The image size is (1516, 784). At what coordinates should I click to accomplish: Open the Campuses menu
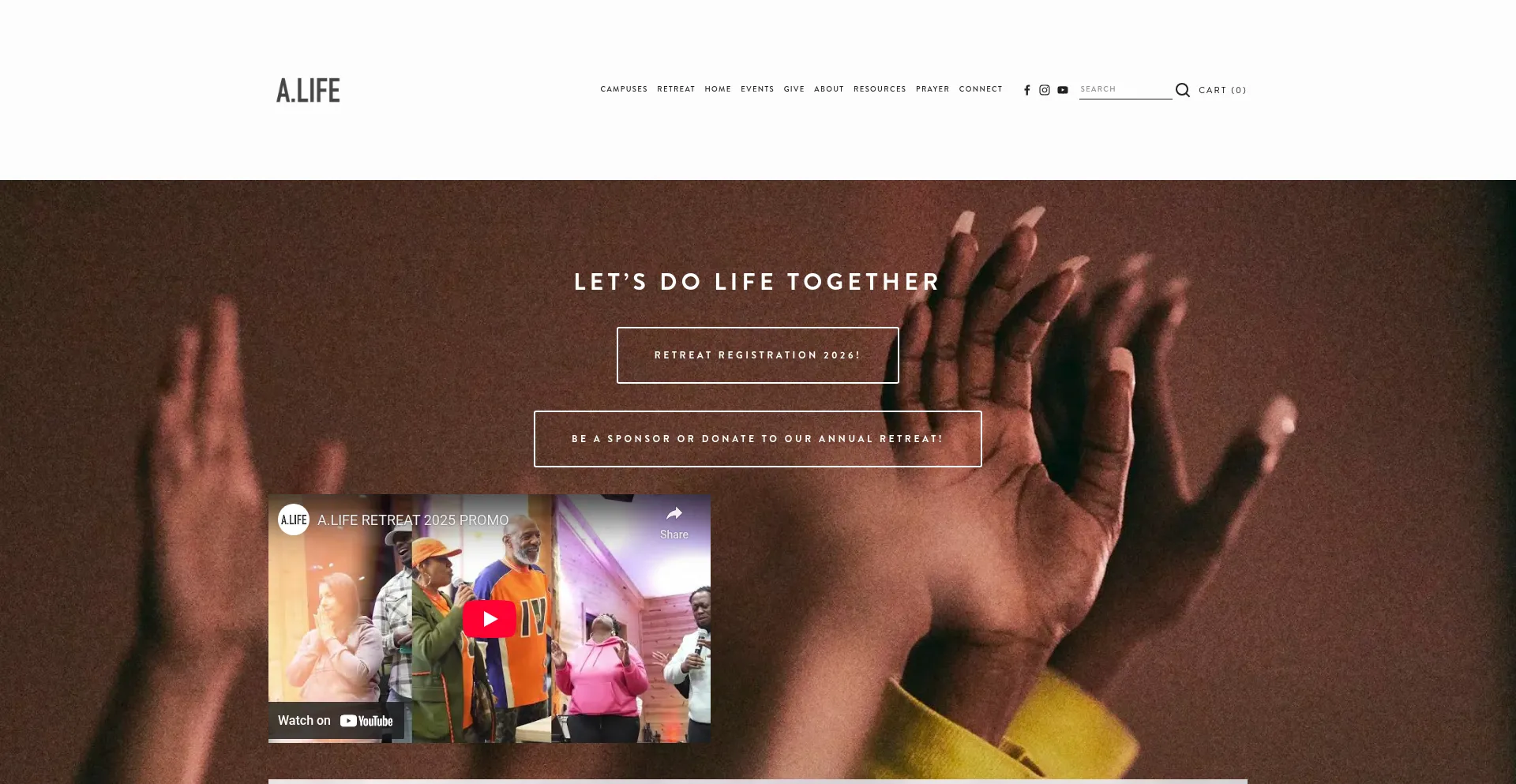[624, 89]
